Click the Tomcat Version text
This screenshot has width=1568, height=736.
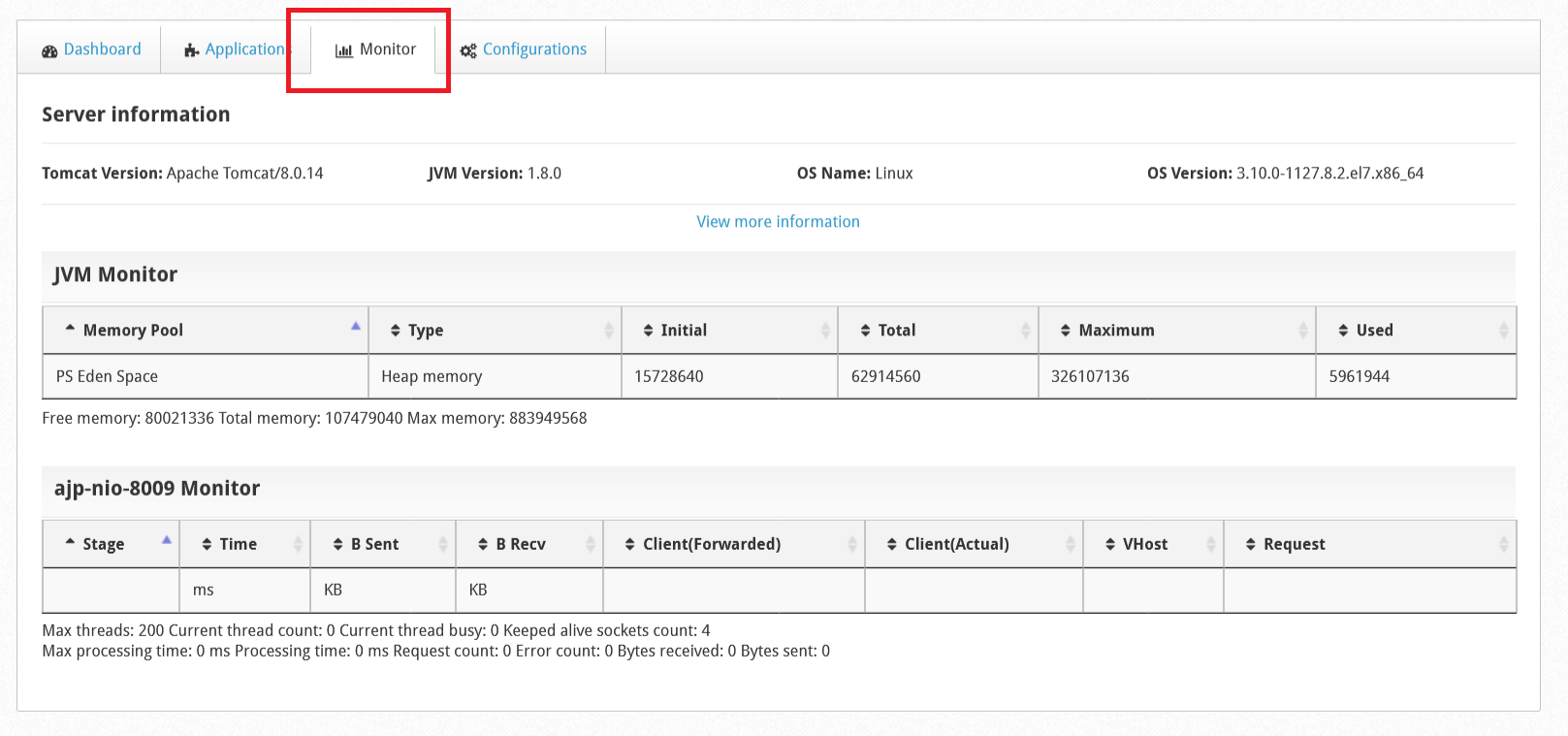coord(182,174)
